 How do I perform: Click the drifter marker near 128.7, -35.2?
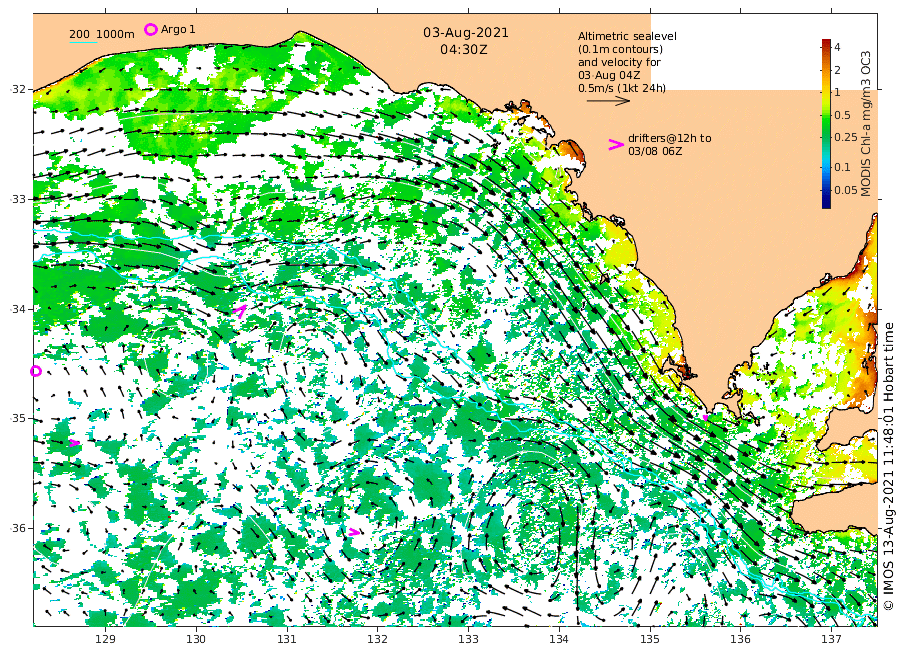pos(74,442)
